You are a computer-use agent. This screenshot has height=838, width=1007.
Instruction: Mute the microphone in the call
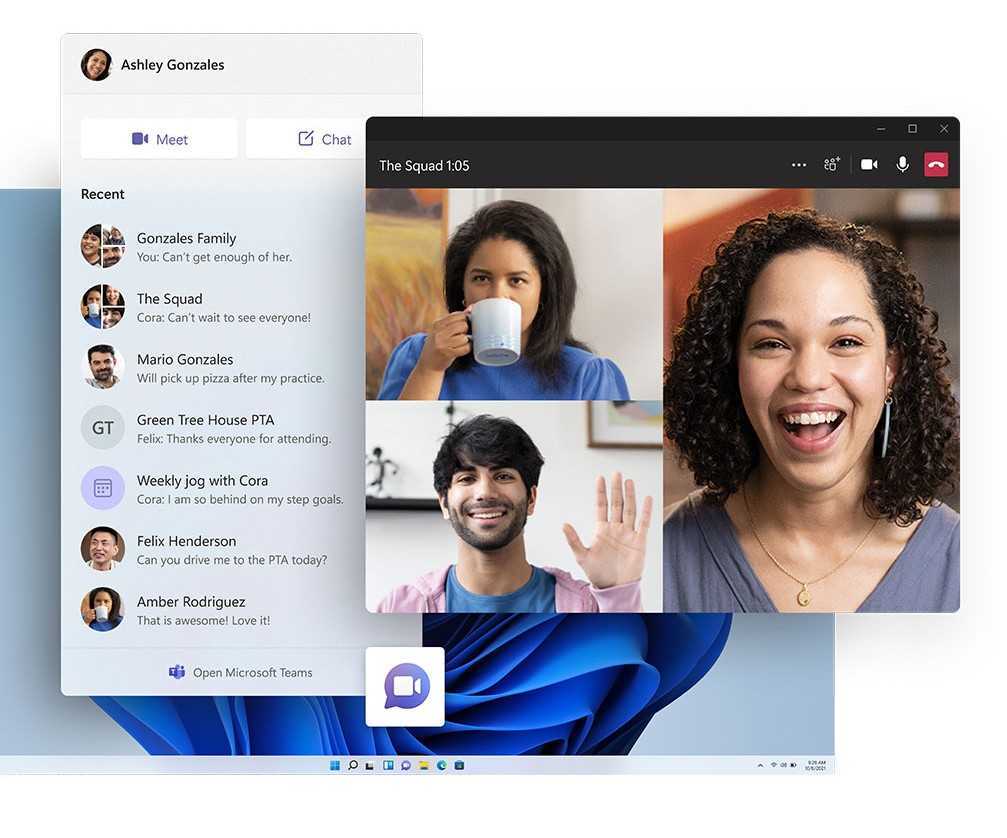[902, 165]
